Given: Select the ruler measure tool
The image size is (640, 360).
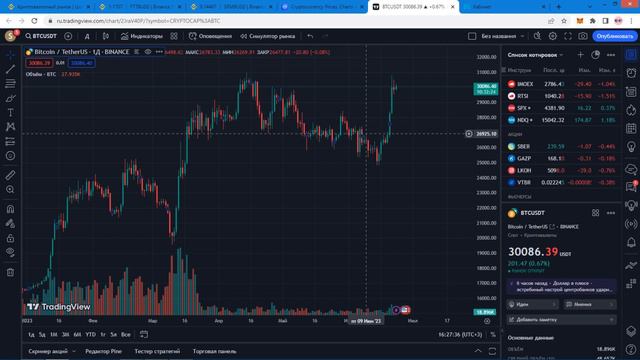Looking at the screenshot, I should (11, 176).
